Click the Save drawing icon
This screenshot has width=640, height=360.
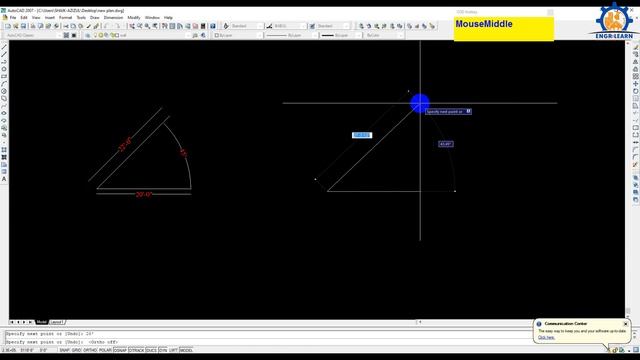[23, 26]
